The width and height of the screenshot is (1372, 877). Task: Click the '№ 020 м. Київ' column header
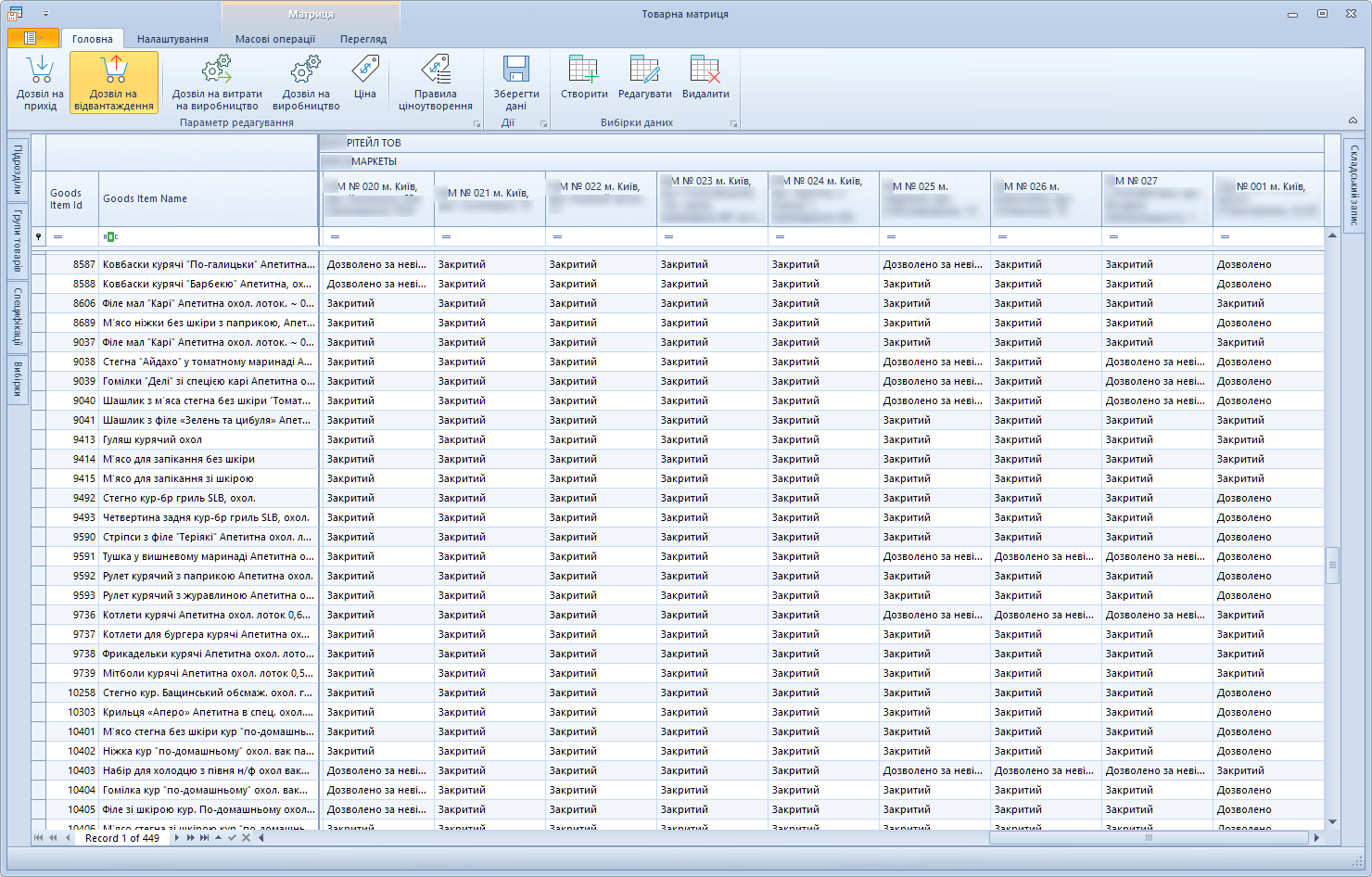(x=378, y=199)
